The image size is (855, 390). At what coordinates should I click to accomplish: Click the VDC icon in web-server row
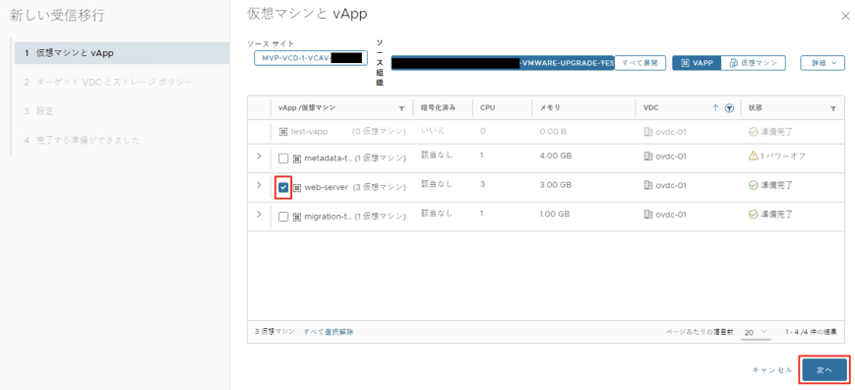click(x=648, y=185)
